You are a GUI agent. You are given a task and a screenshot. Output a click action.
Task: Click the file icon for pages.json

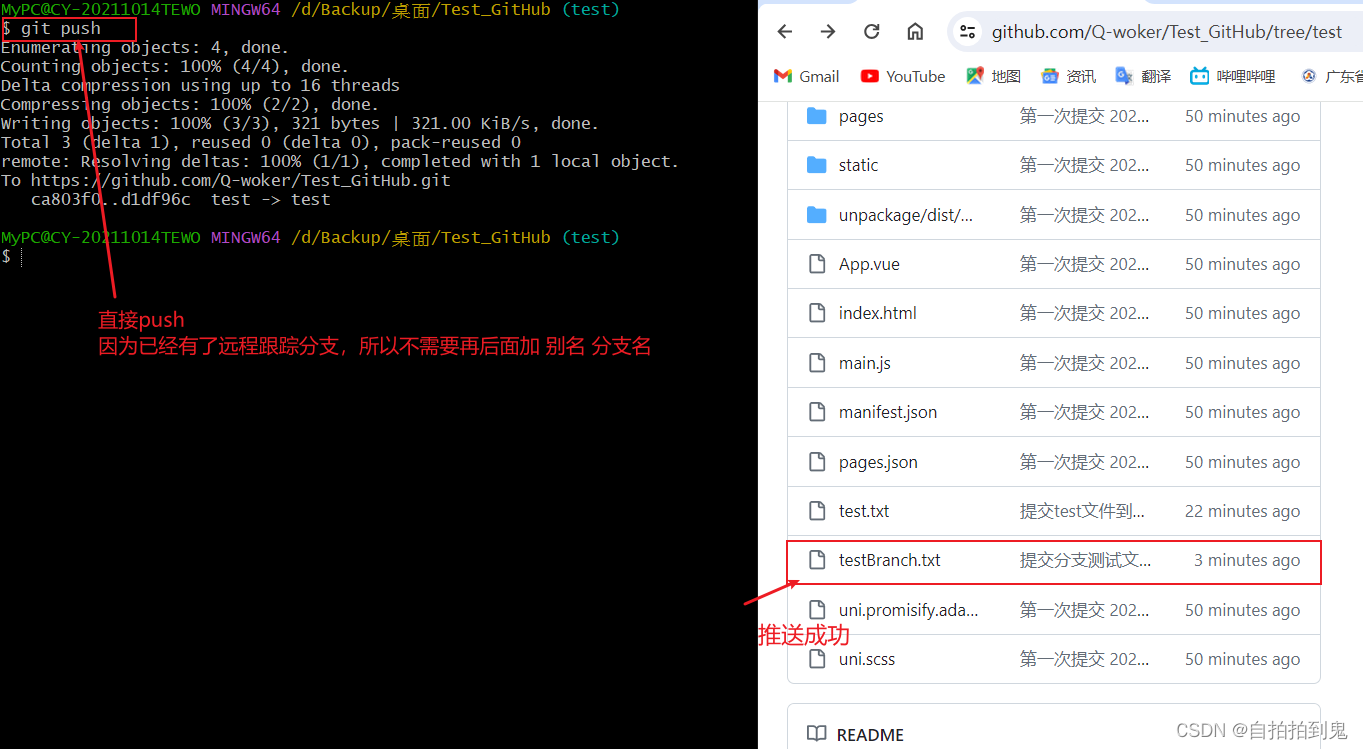[817, 462]
